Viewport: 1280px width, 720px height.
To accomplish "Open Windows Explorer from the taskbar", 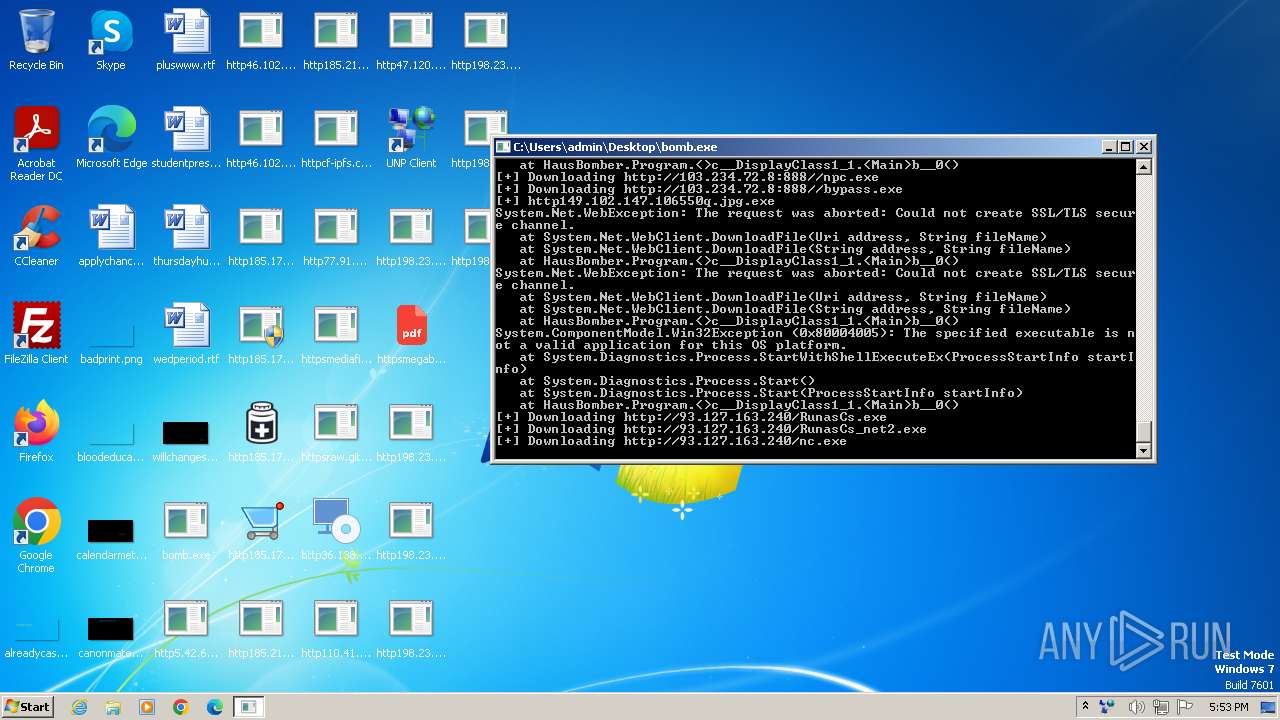I will coord(113,707).
